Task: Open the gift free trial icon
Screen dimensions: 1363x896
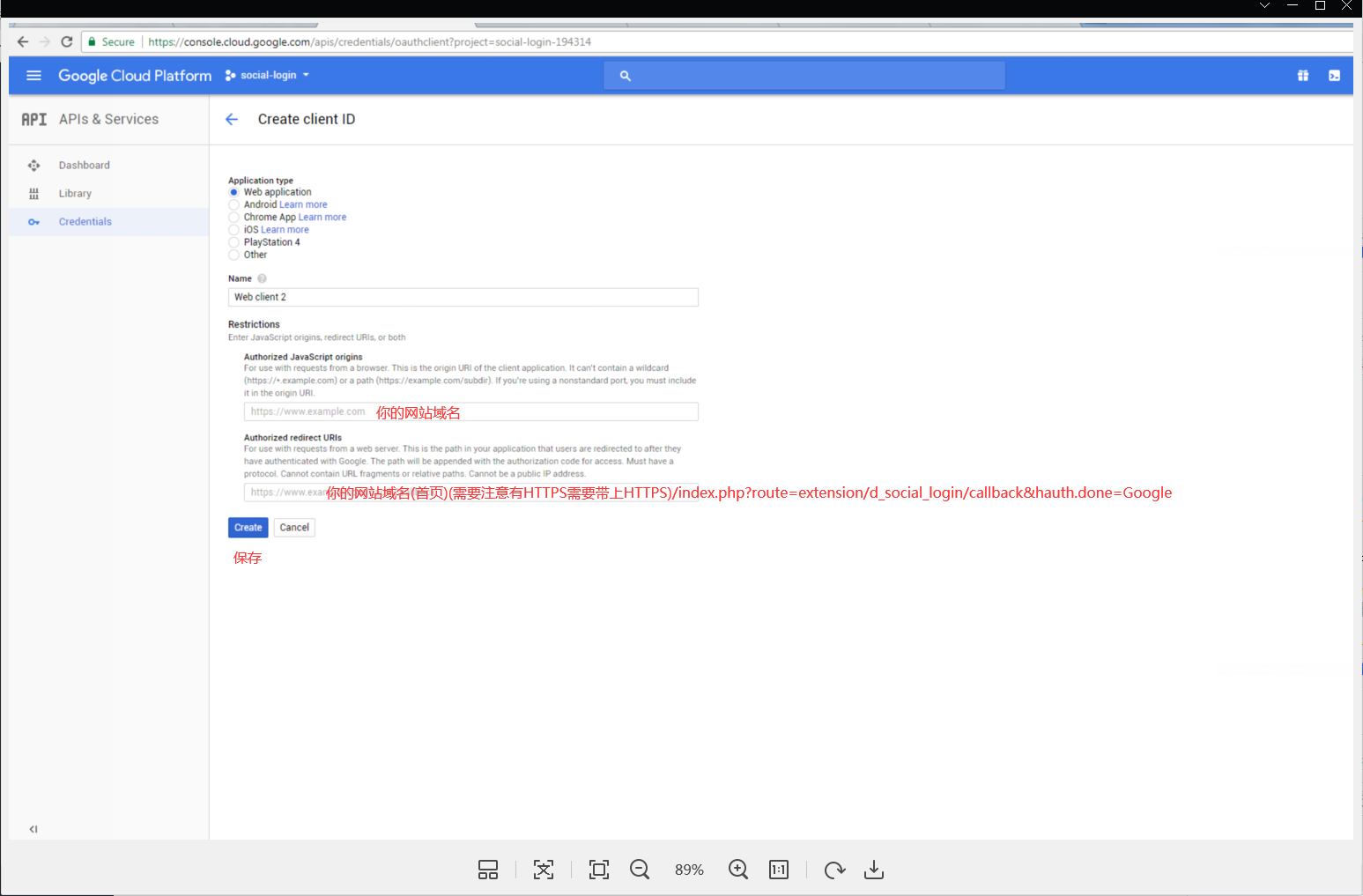Action: click(x=1303, y=76)
